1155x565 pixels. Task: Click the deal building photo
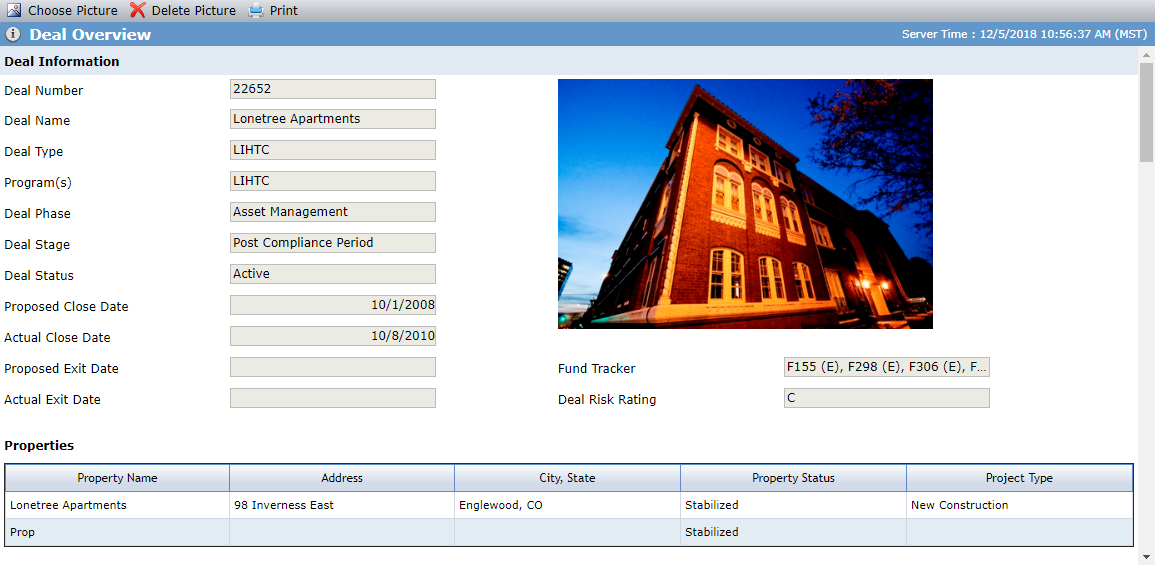click(x=745, y=204)
